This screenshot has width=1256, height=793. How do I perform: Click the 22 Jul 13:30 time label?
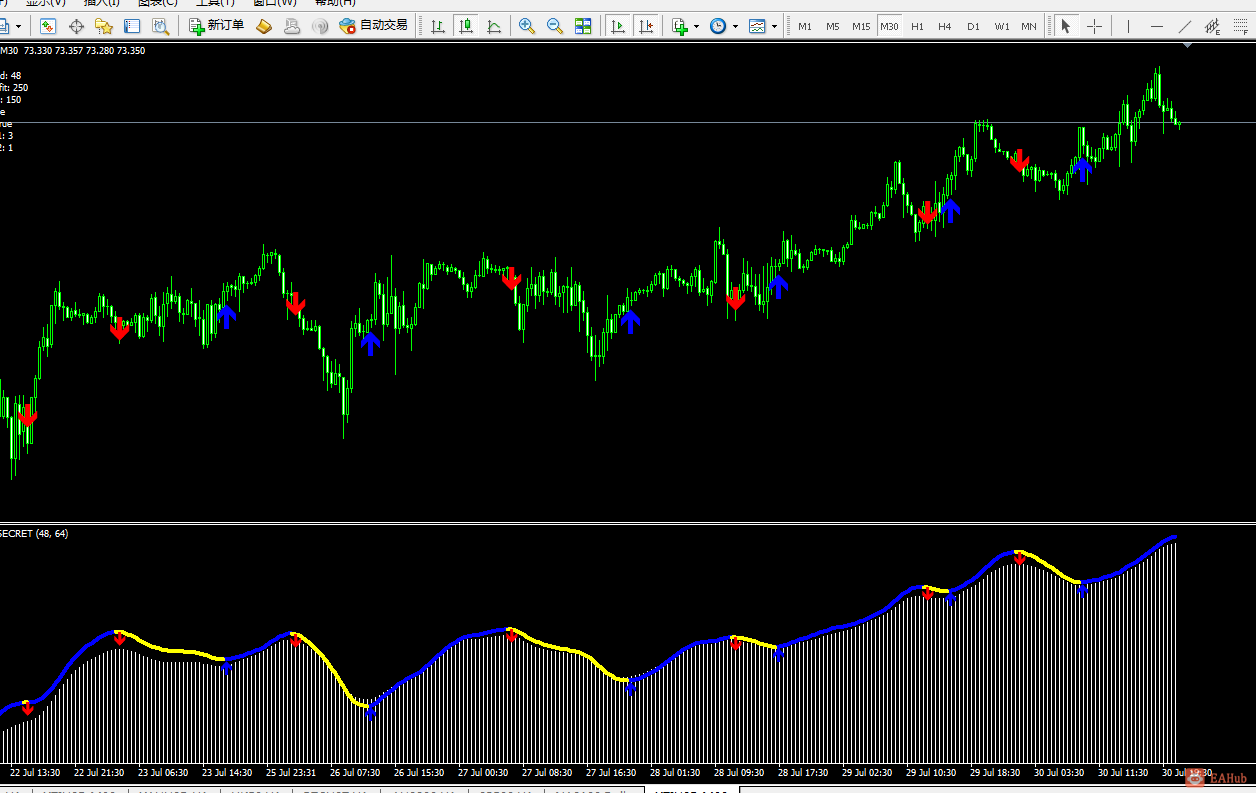tap(35, 773)
